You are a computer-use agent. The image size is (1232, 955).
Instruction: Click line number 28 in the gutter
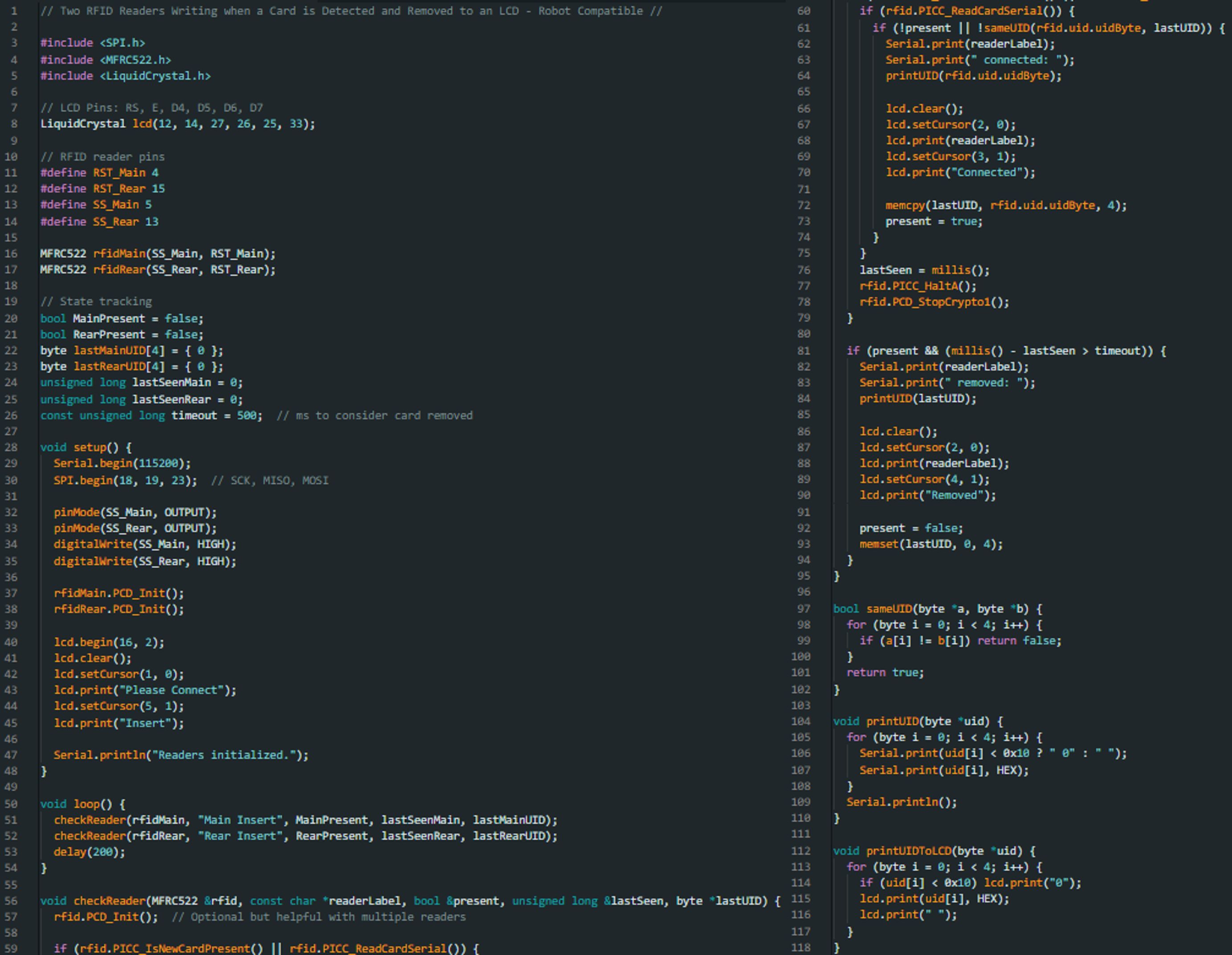11,447
